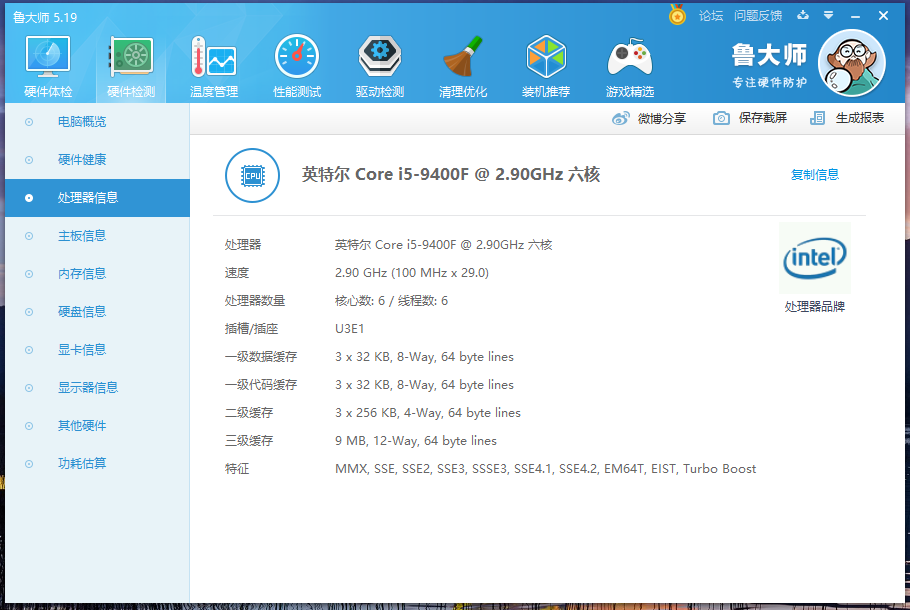Click the camera icon for 保存截屏
The height and width of the screenshot is (610, 910).
pyautogui.click(x=721, y=118)
